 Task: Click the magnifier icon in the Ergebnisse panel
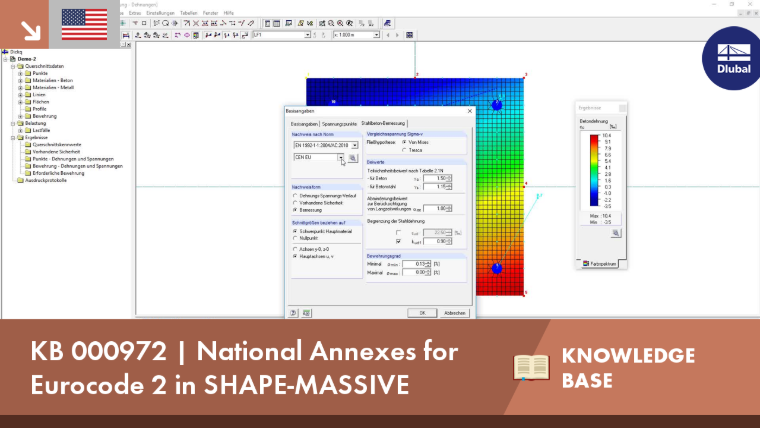[616, 233]
